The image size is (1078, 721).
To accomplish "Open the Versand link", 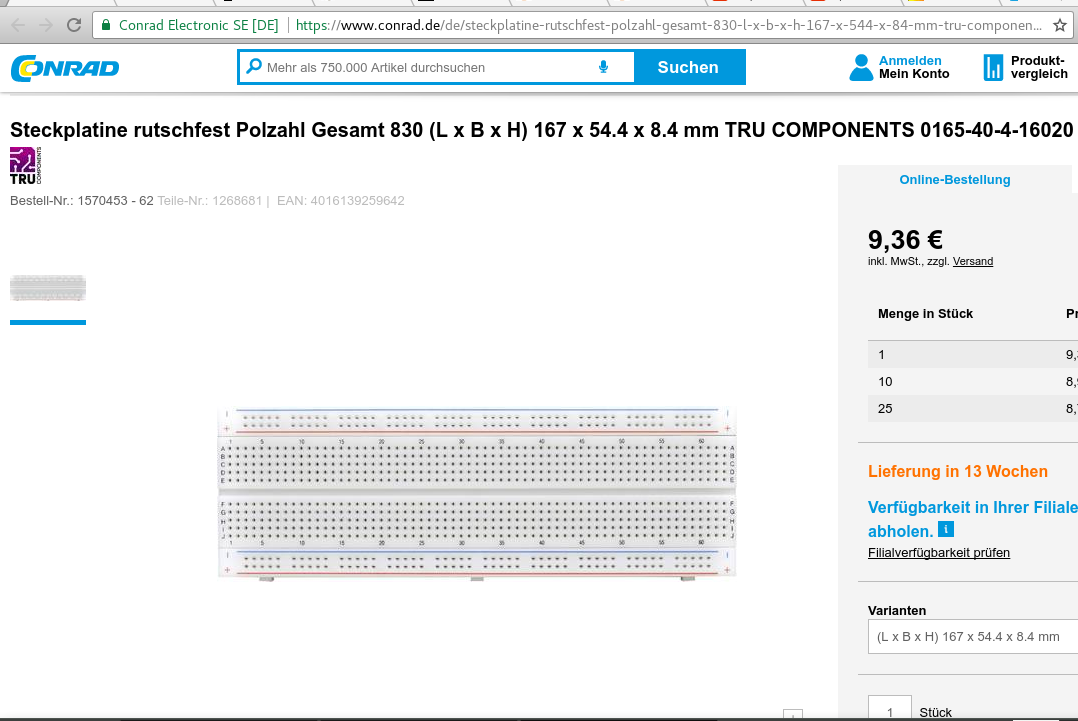I will click(x=973, y=261).
